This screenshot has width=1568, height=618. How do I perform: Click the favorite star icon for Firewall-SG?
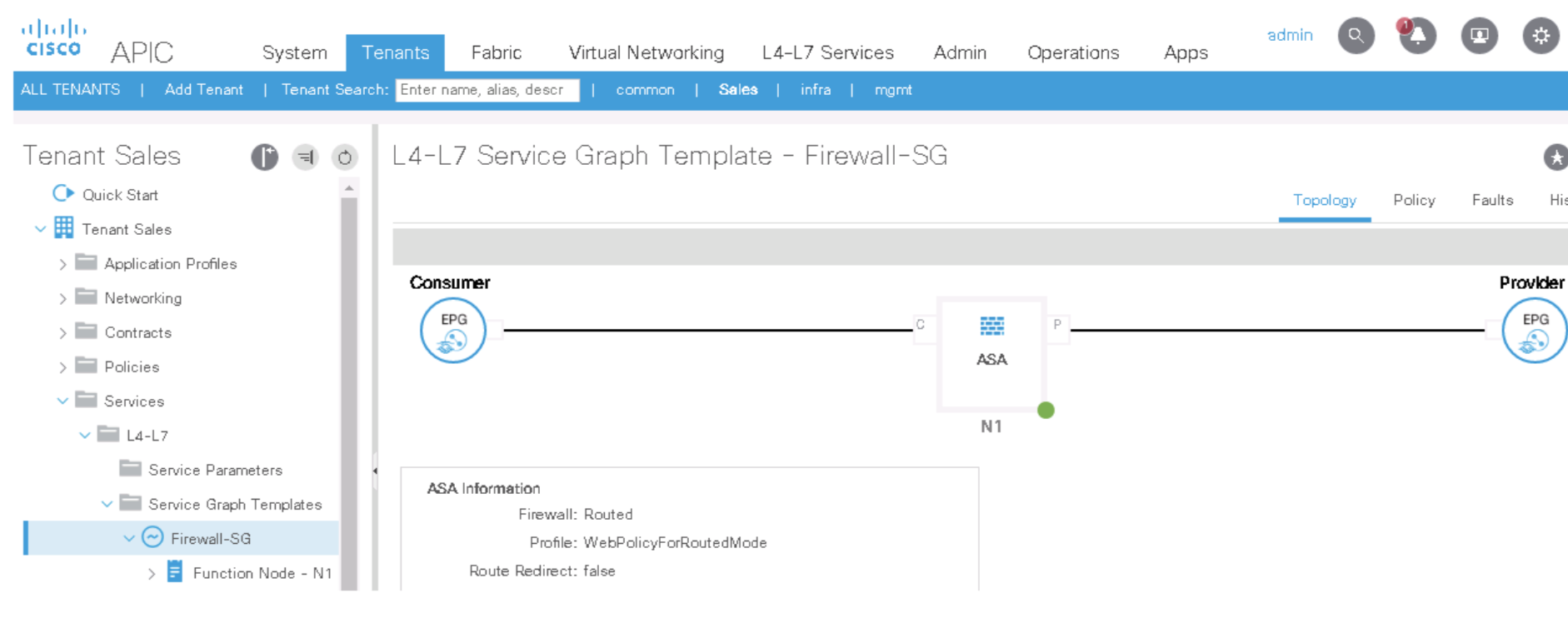tap(1555, 157)
